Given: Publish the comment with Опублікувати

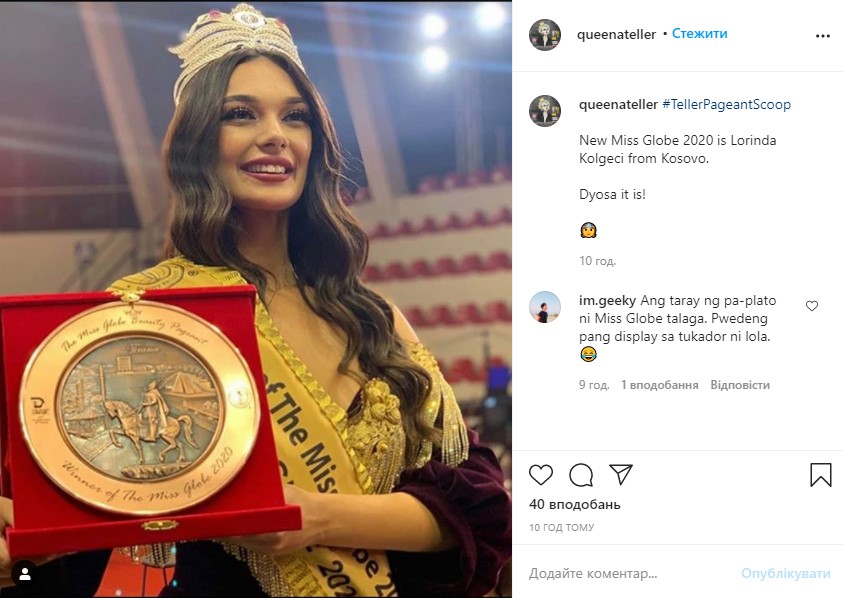Looking at the screenshot, I should coord(785,573).
